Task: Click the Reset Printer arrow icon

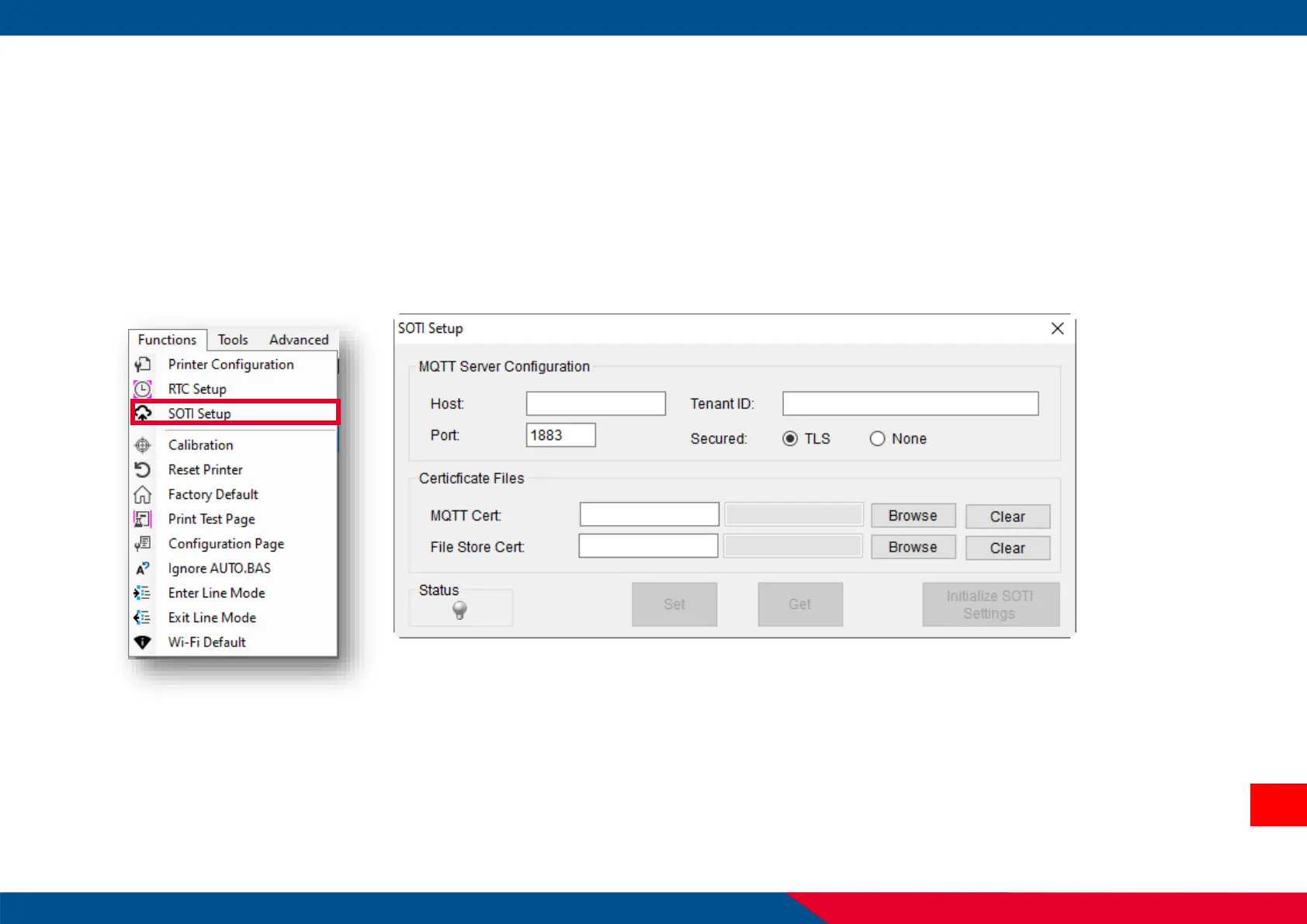Action: coord(143,469)
